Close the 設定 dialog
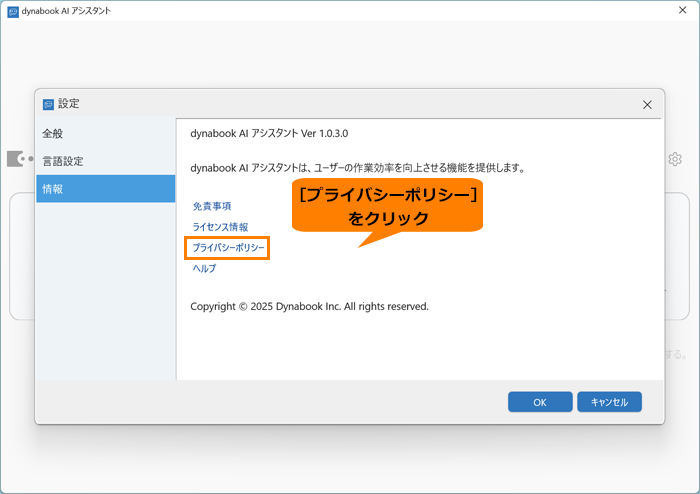 tap(647, 105)
